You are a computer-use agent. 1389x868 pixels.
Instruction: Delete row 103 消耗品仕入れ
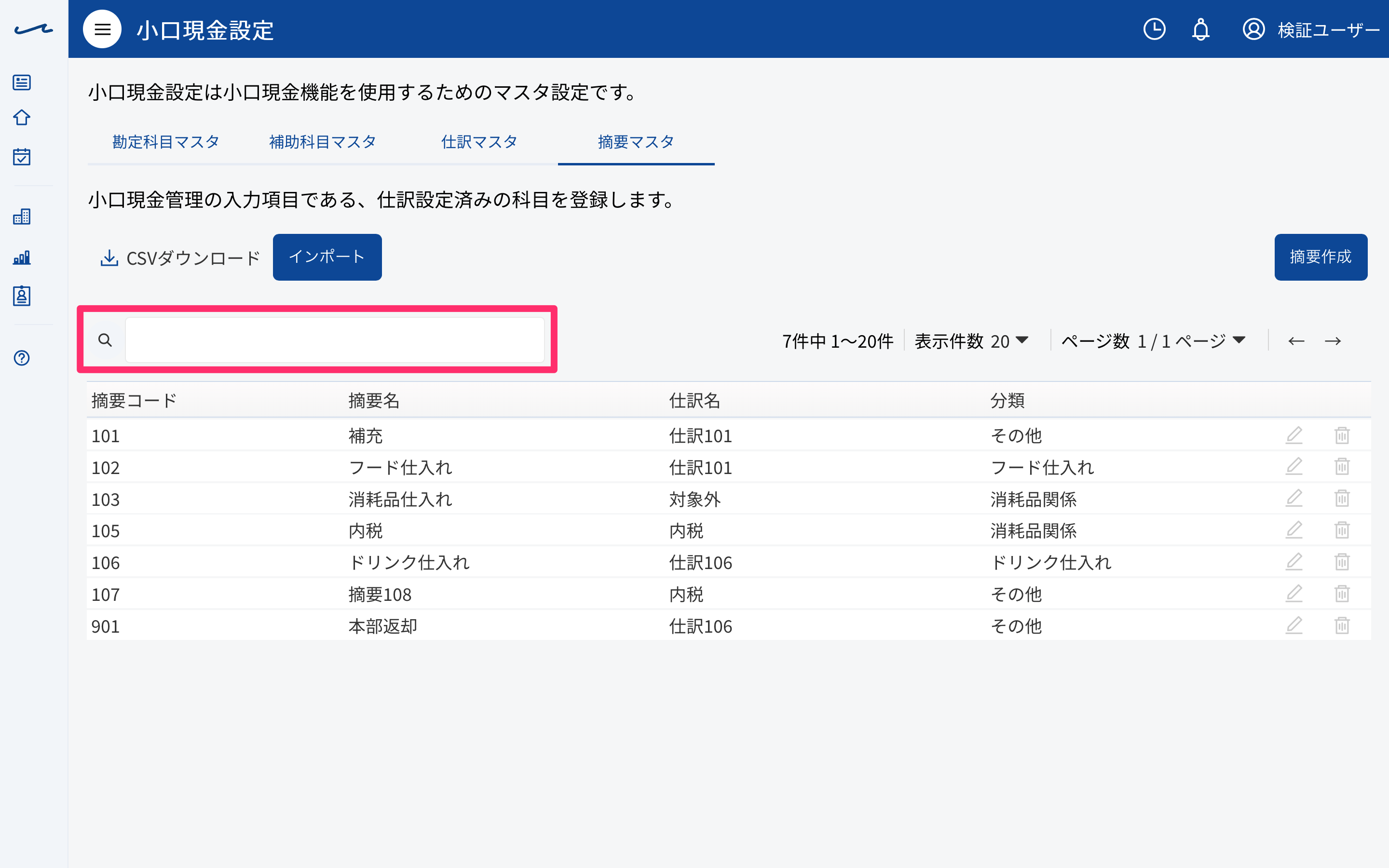(1342, 498)
